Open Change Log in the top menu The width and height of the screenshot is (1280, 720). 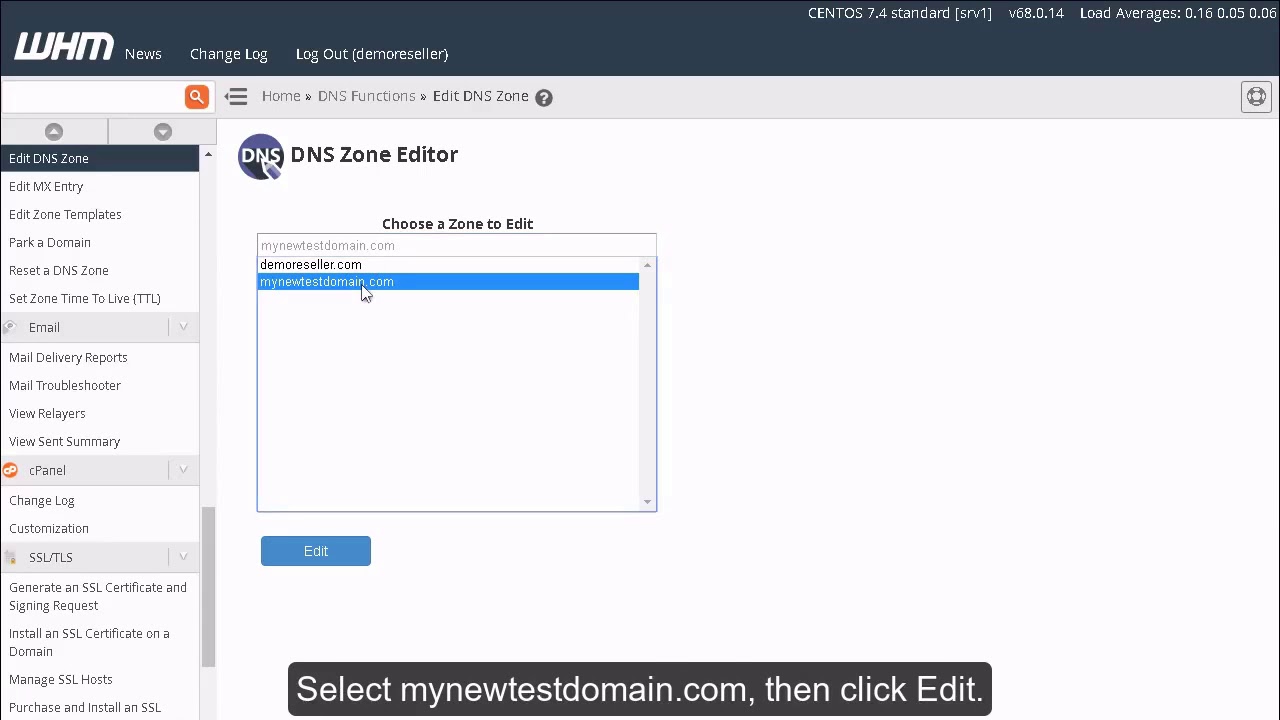click(x=229, y=54)
